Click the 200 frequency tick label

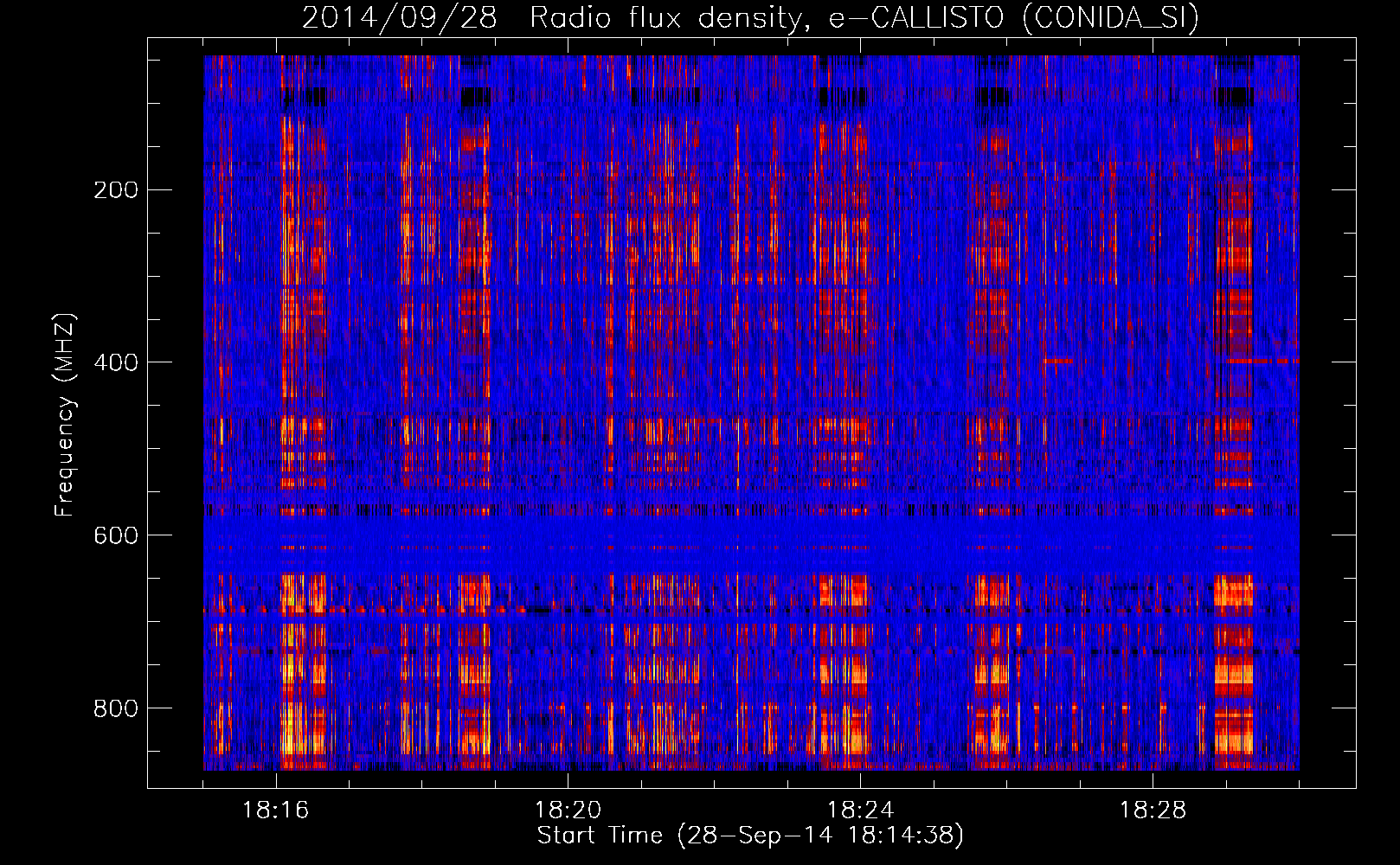pyautogui.click(x=116, y=189)
